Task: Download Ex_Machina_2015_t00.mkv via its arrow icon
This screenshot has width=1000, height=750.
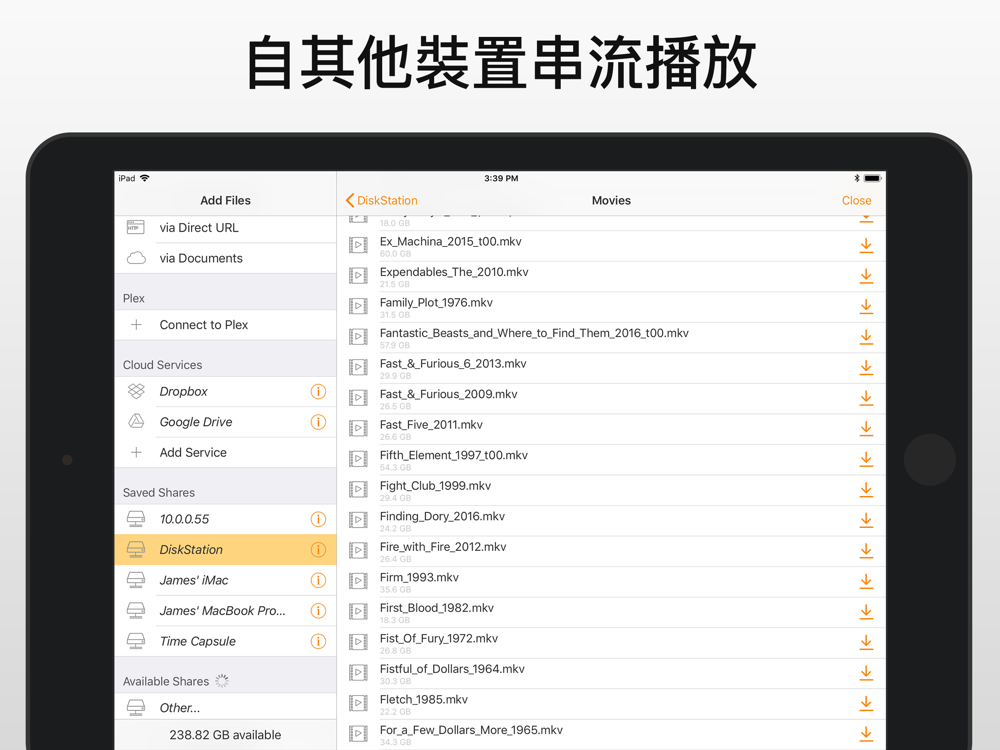Action: coord(866,246)
